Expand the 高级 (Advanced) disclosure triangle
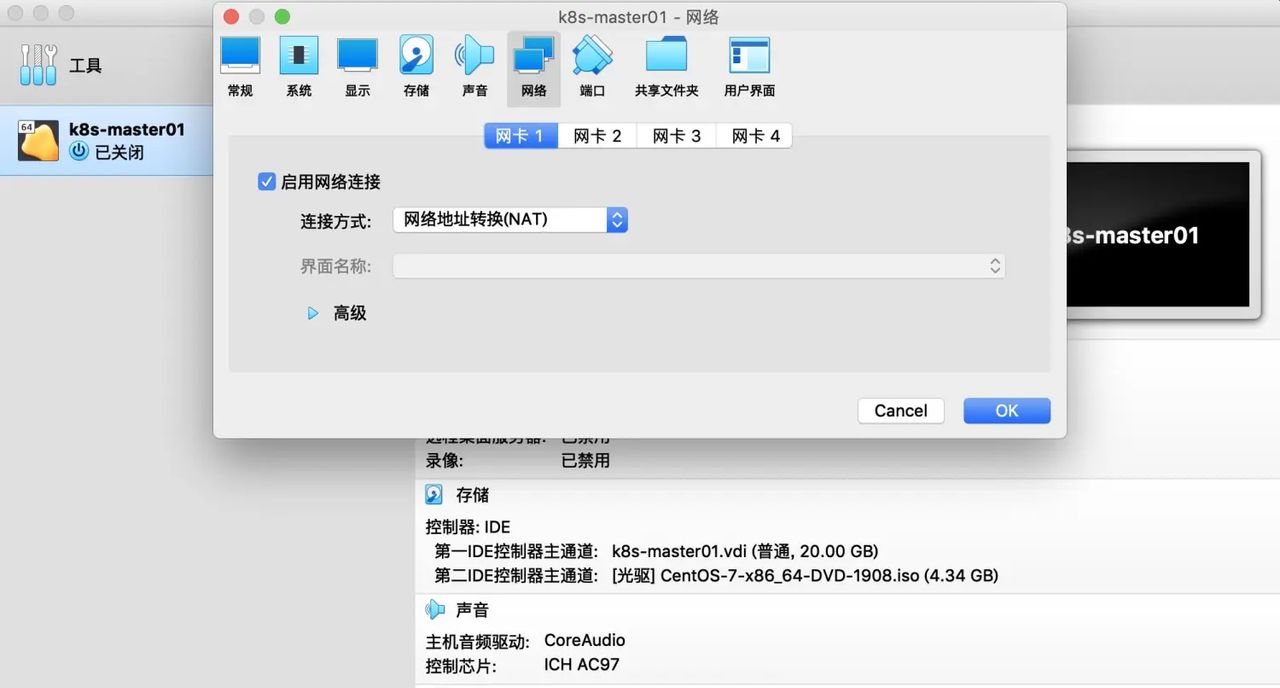This screenshot has height=688, width=1280. point(313,313)
